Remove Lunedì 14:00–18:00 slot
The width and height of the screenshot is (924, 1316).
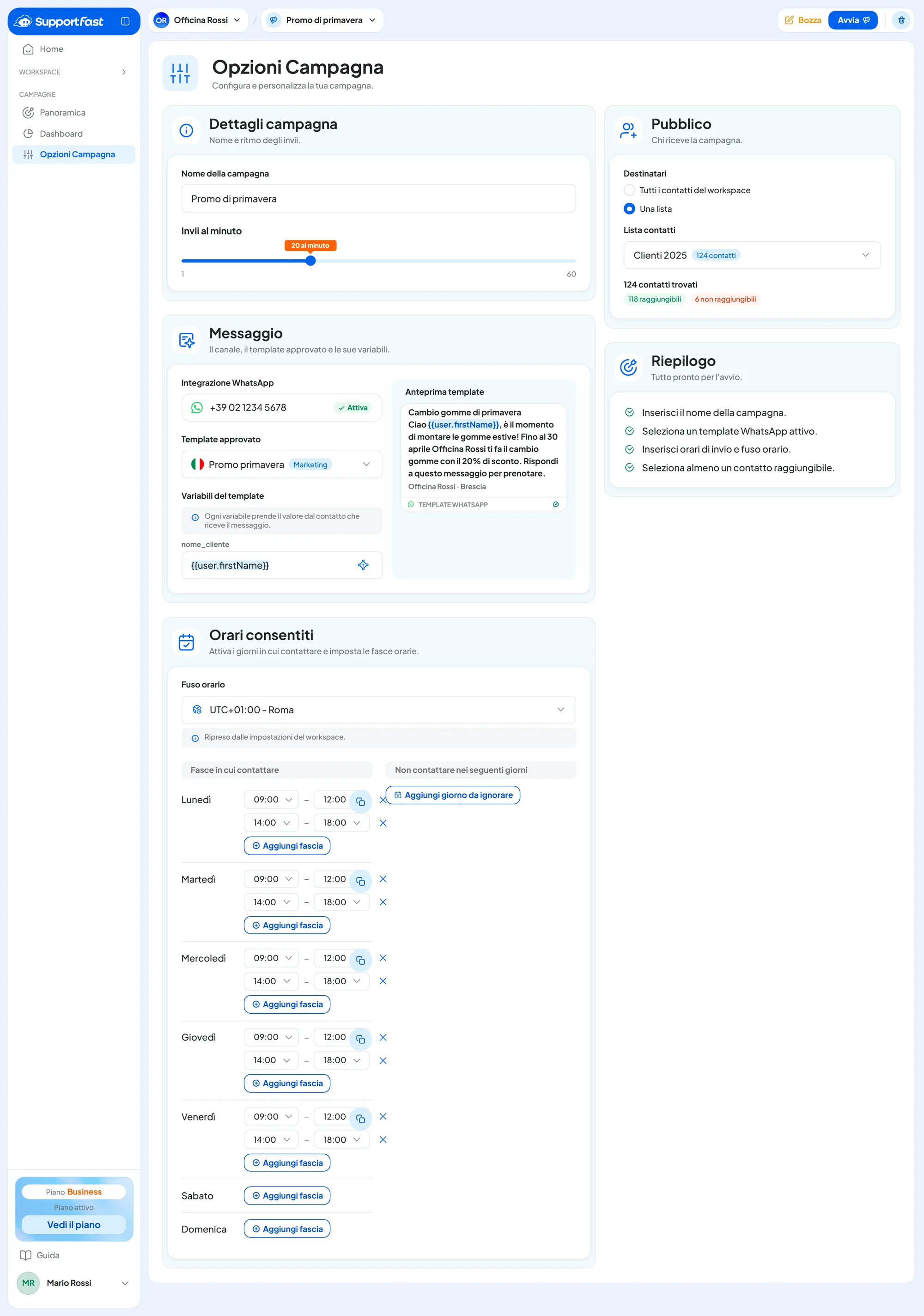[383, 822]
